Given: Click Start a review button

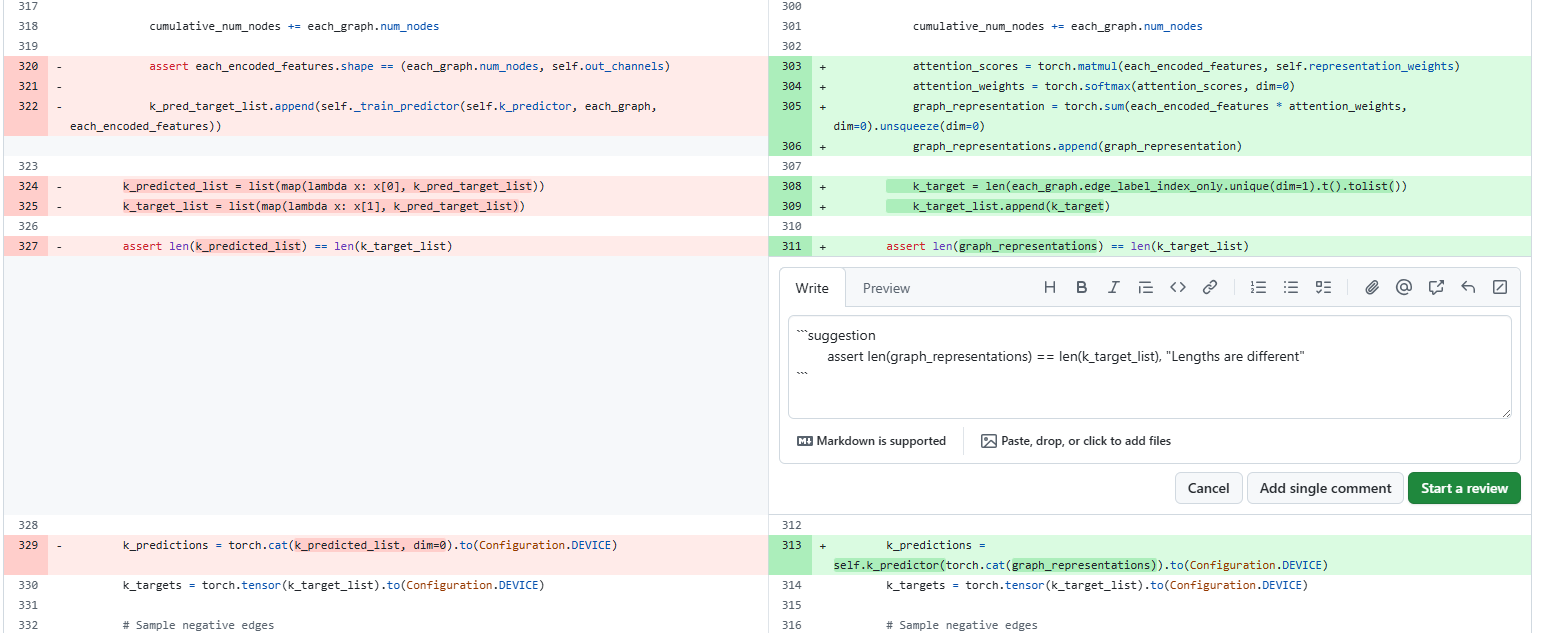Looking at the screenshot, I should [1464, 488].
